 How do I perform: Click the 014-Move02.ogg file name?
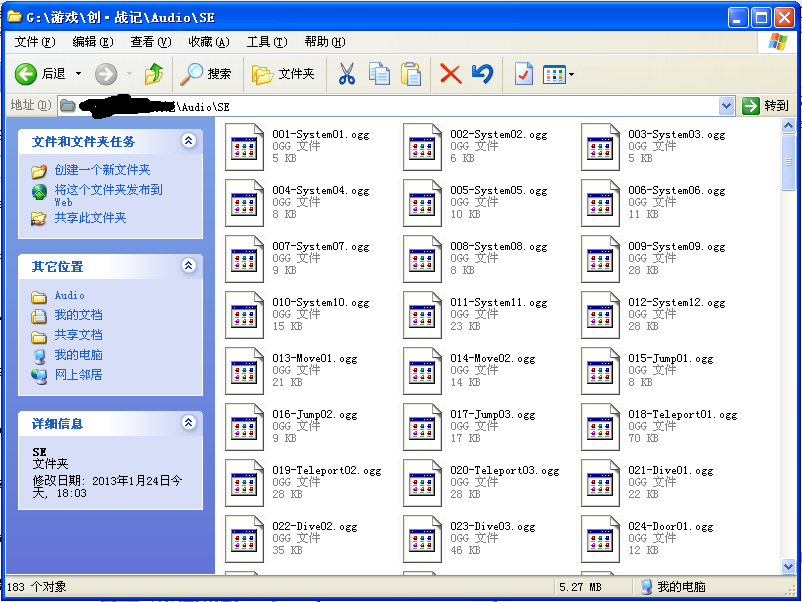point(493,359)
